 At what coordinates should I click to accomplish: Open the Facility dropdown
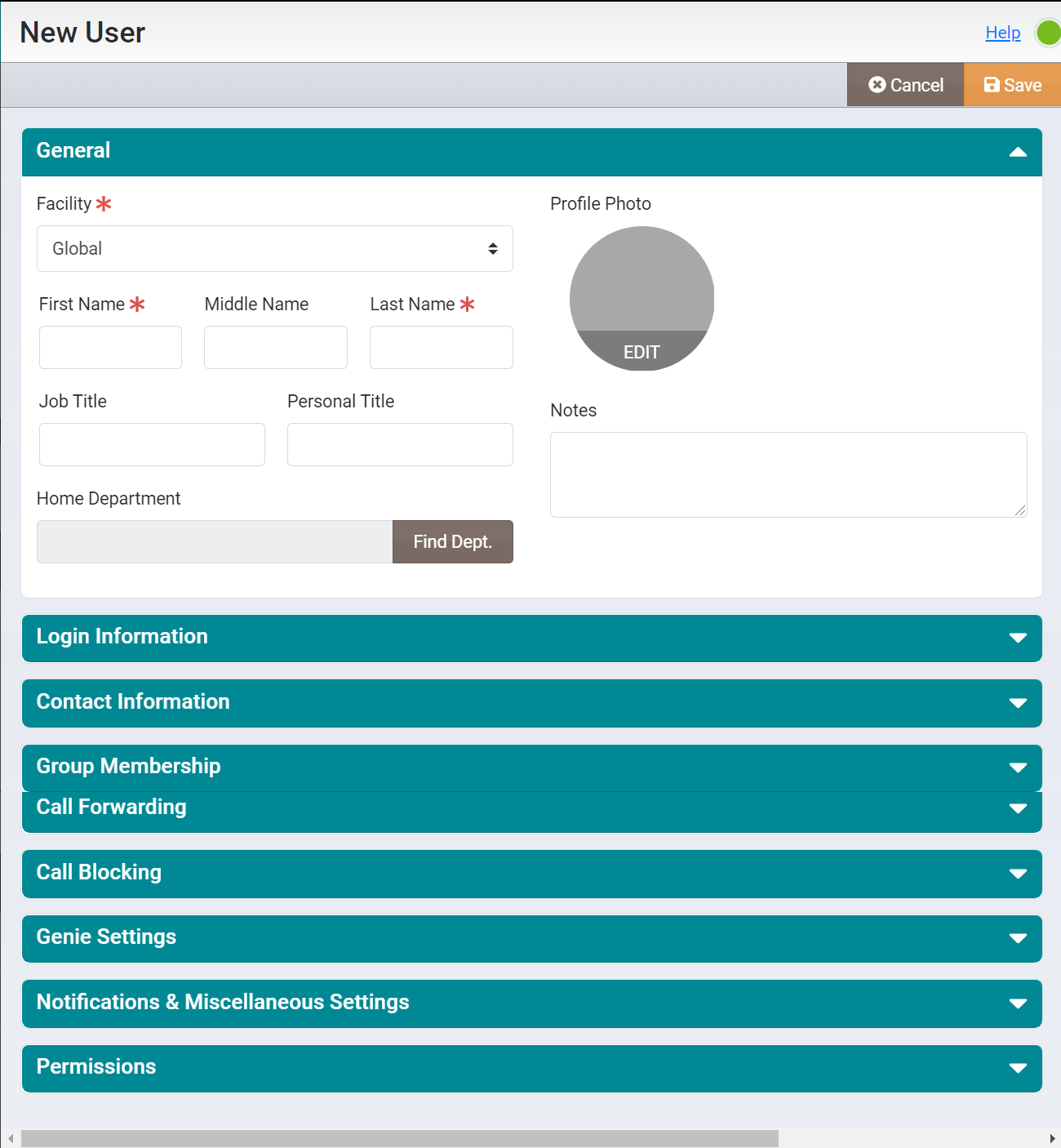274,249
